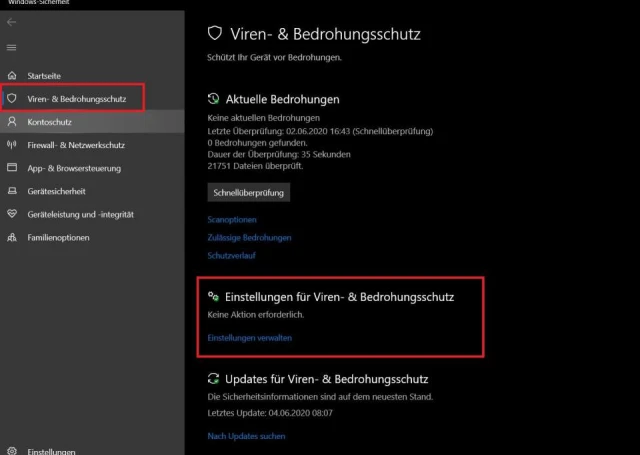Open Zulässige Bedrohungen link
The width and height of the screenshot is (640, 455).
pos(249,237)
